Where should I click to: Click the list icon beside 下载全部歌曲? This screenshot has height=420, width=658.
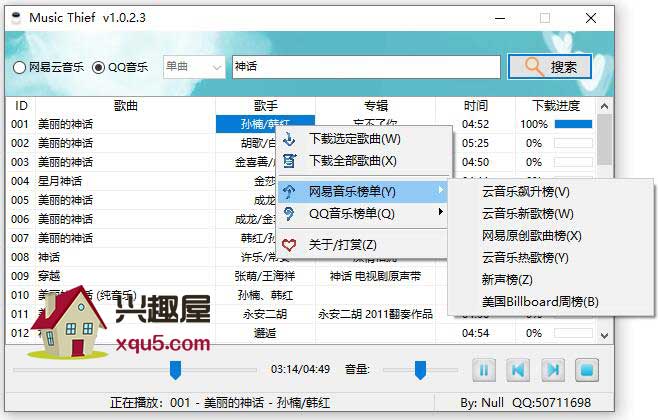click(x=289, y=161)
